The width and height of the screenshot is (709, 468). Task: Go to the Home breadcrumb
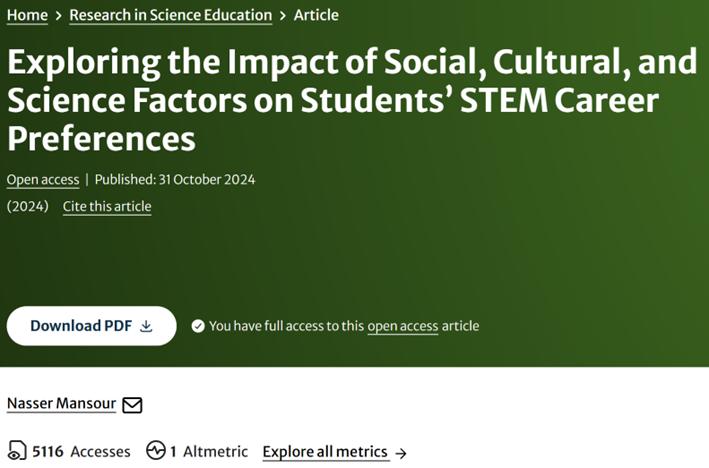(x=27, y=15)
